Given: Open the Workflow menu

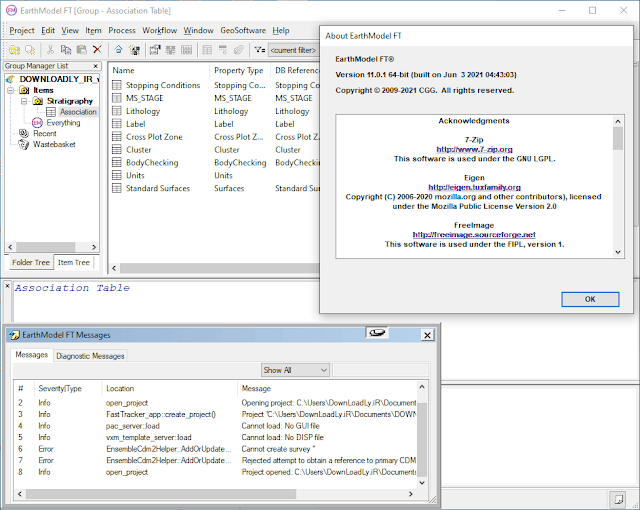Looking at the screenshot, I should coord(160,30).
